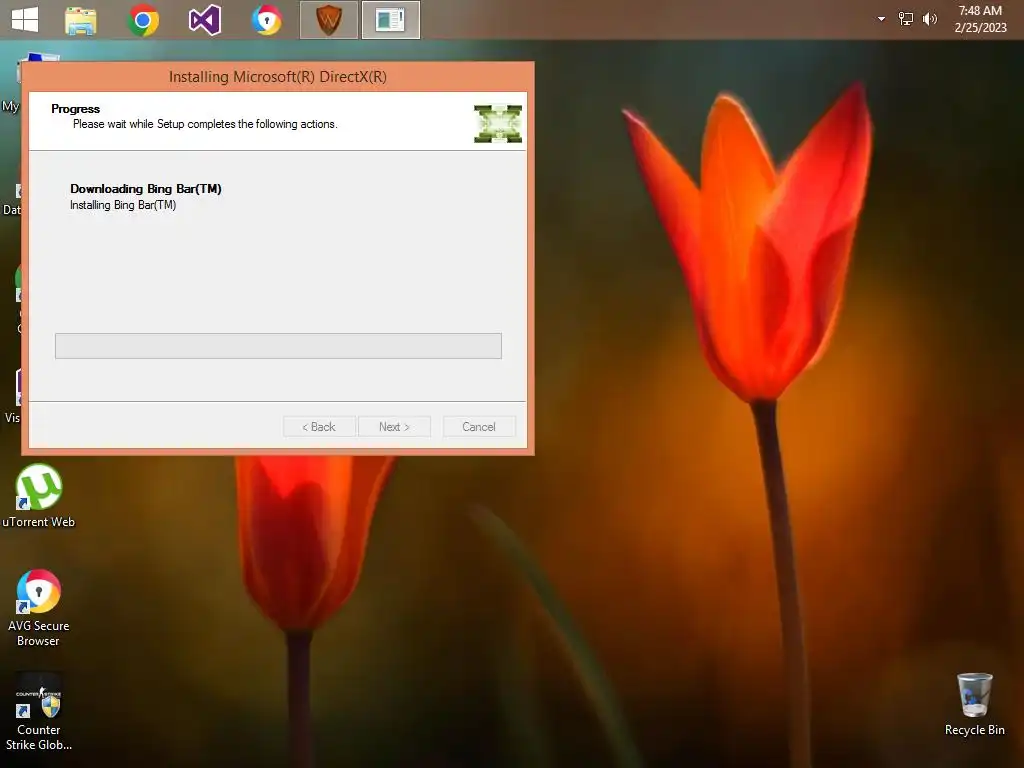Select the uTorrent Web desktop shortcut
This screenshot has height=768, width=1024.
tap(39, 496)
